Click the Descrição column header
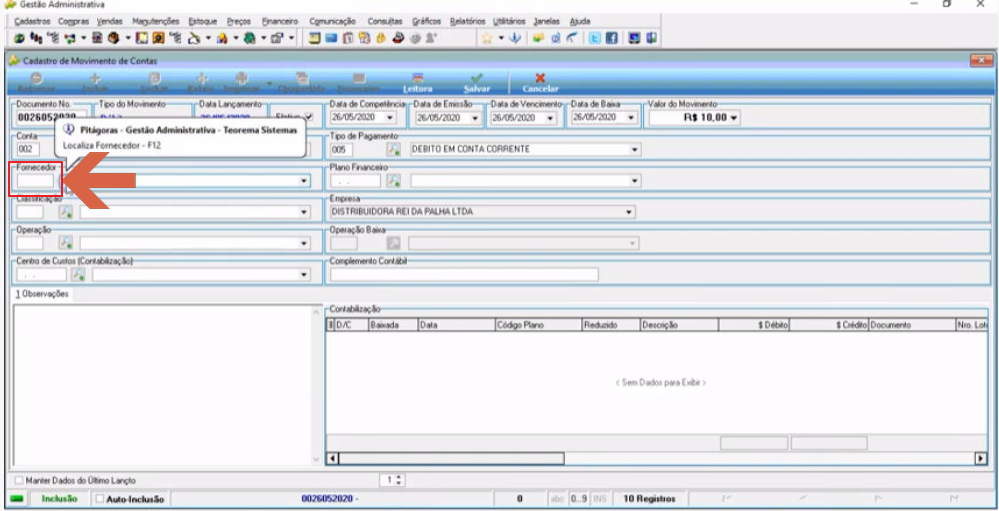Viewport: 999px width, 511px height. tap(679, 325)
